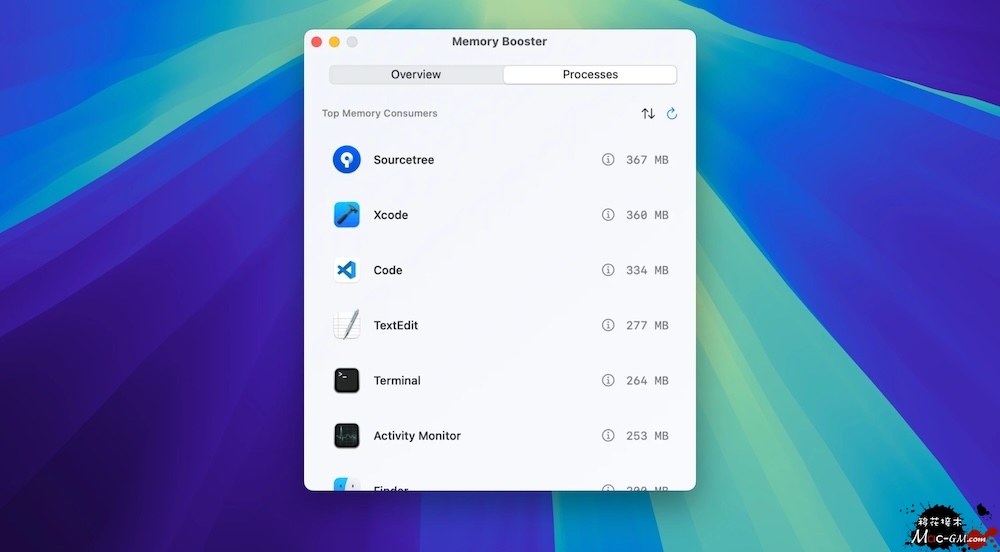Show info for Sourcetree process
The width and height of the screenshot is (1000, 552).
(x=608, y=160)
